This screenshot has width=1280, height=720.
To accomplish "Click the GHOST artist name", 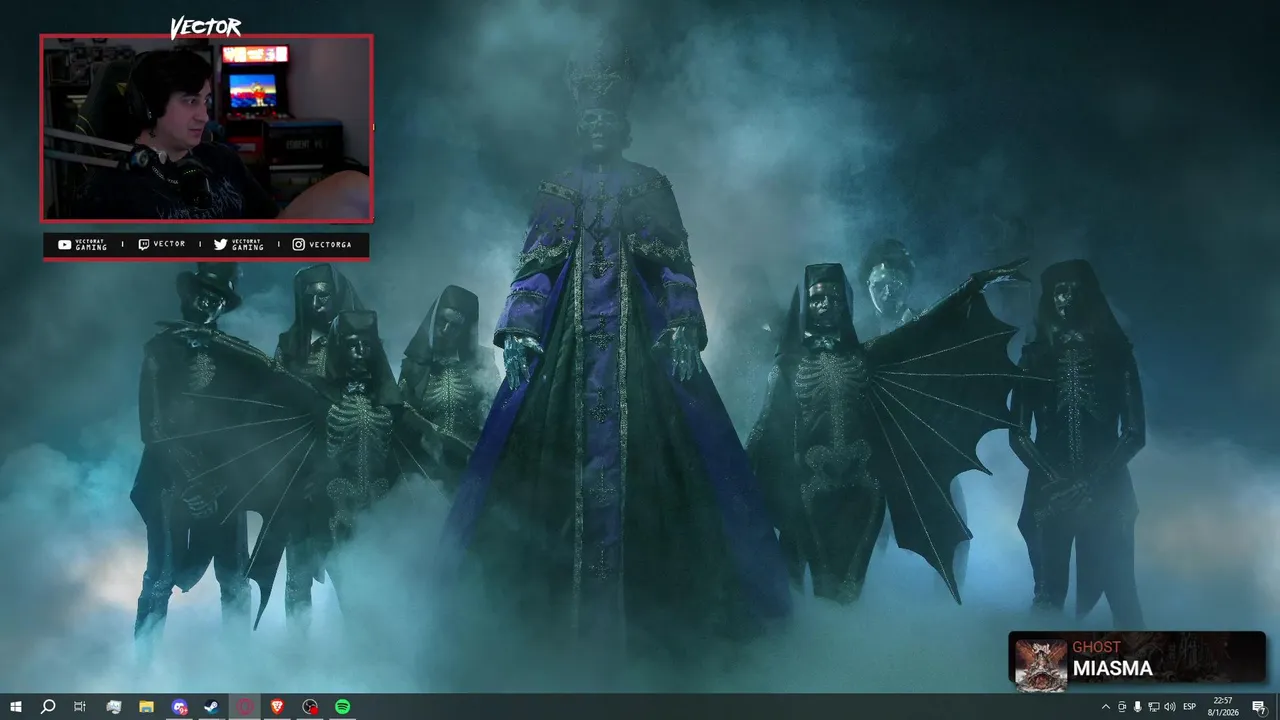I will click(1096, 647).
